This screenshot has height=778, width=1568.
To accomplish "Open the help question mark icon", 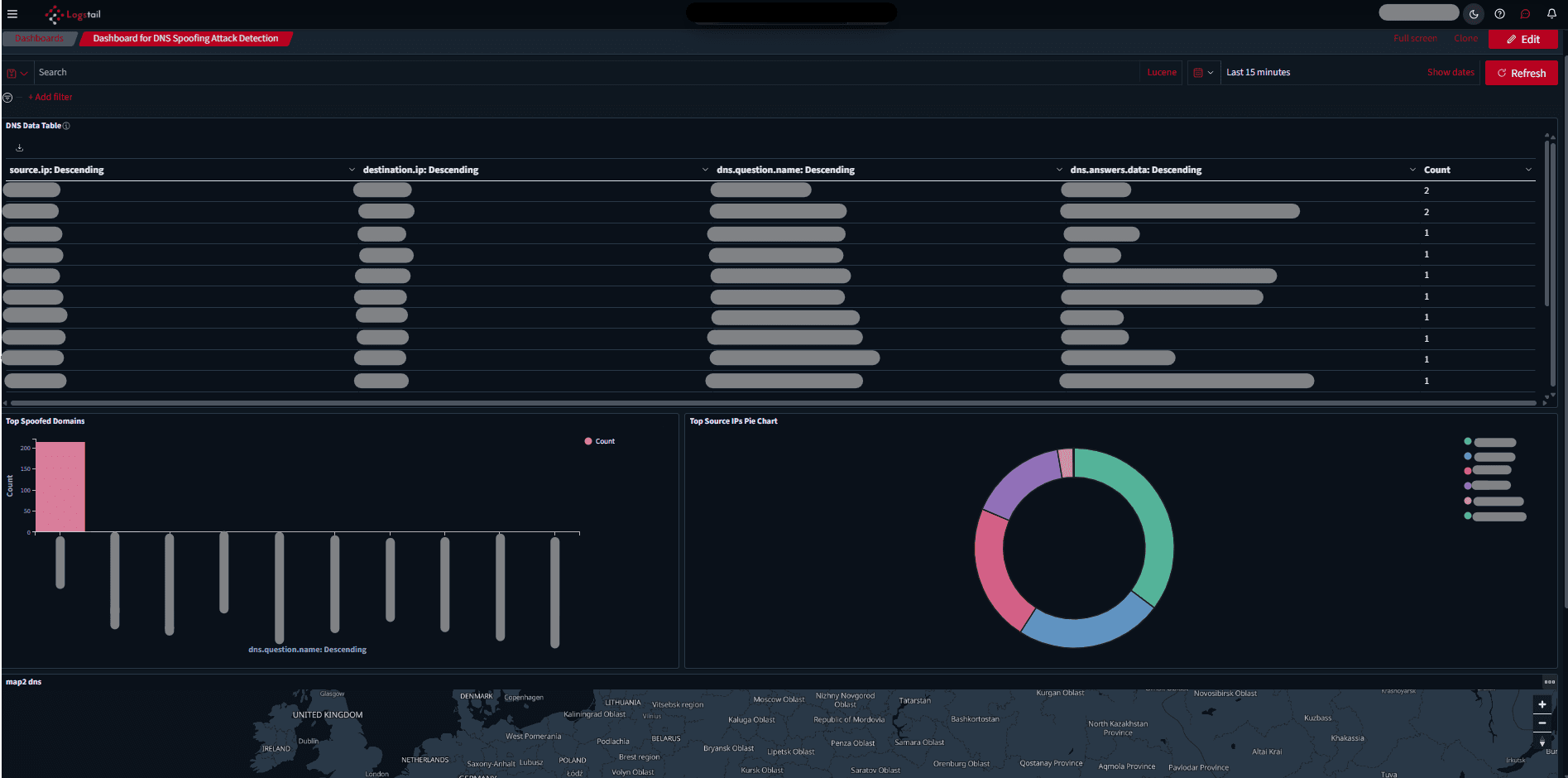I will (x=1499, y=14).
